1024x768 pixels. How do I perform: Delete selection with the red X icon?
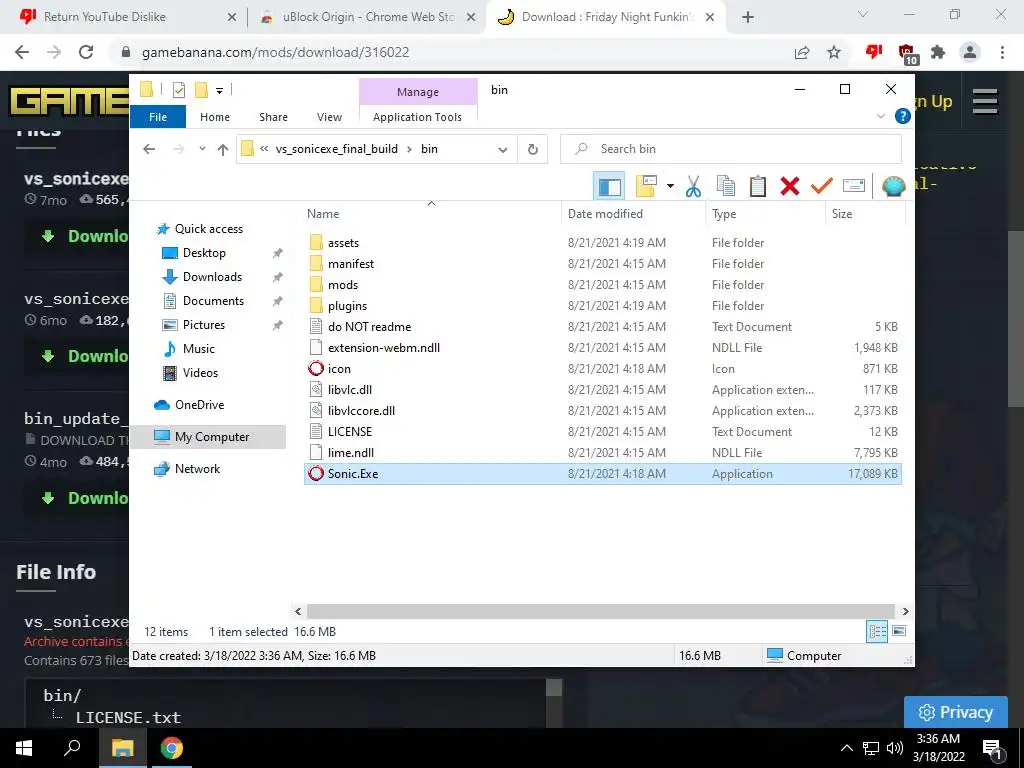tap(790, 187)
